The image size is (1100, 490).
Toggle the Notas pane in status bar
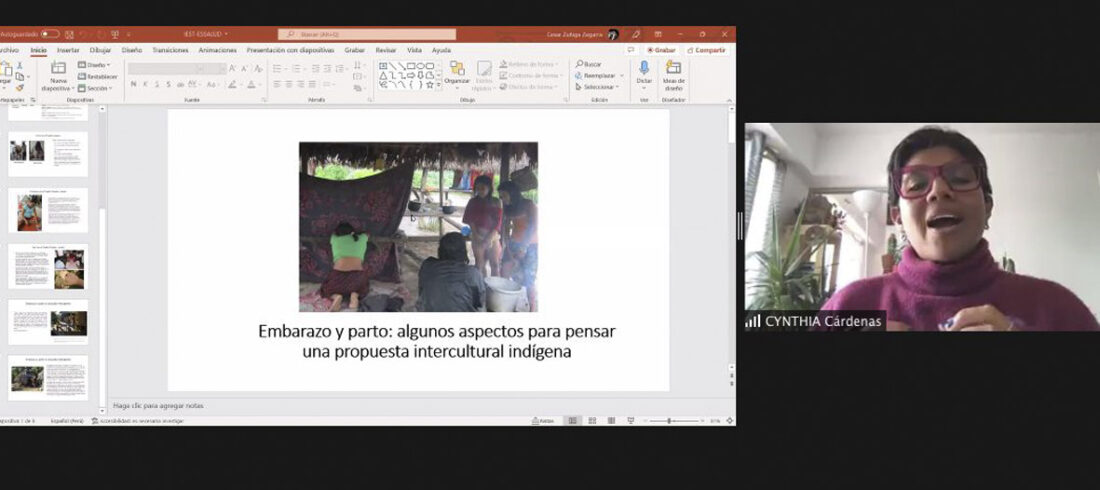click(x=545, y=421)
